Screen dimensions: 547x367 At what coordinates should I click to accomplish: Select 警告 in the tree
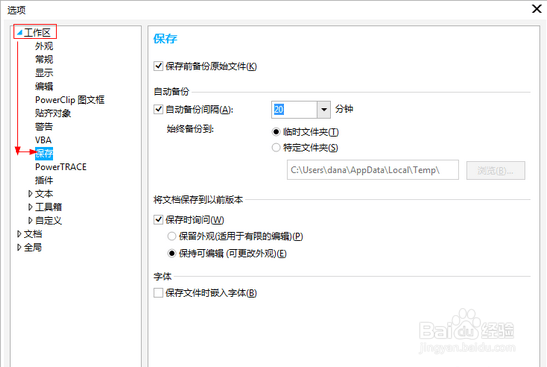pos(44,127)
